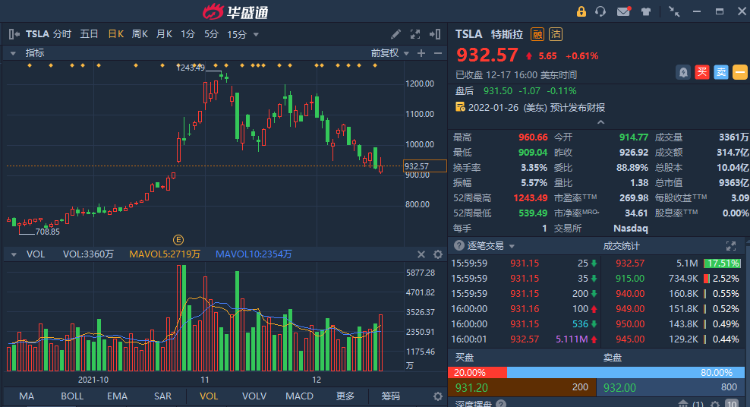Click the 5.111M trade row

(x=524, y=339)
